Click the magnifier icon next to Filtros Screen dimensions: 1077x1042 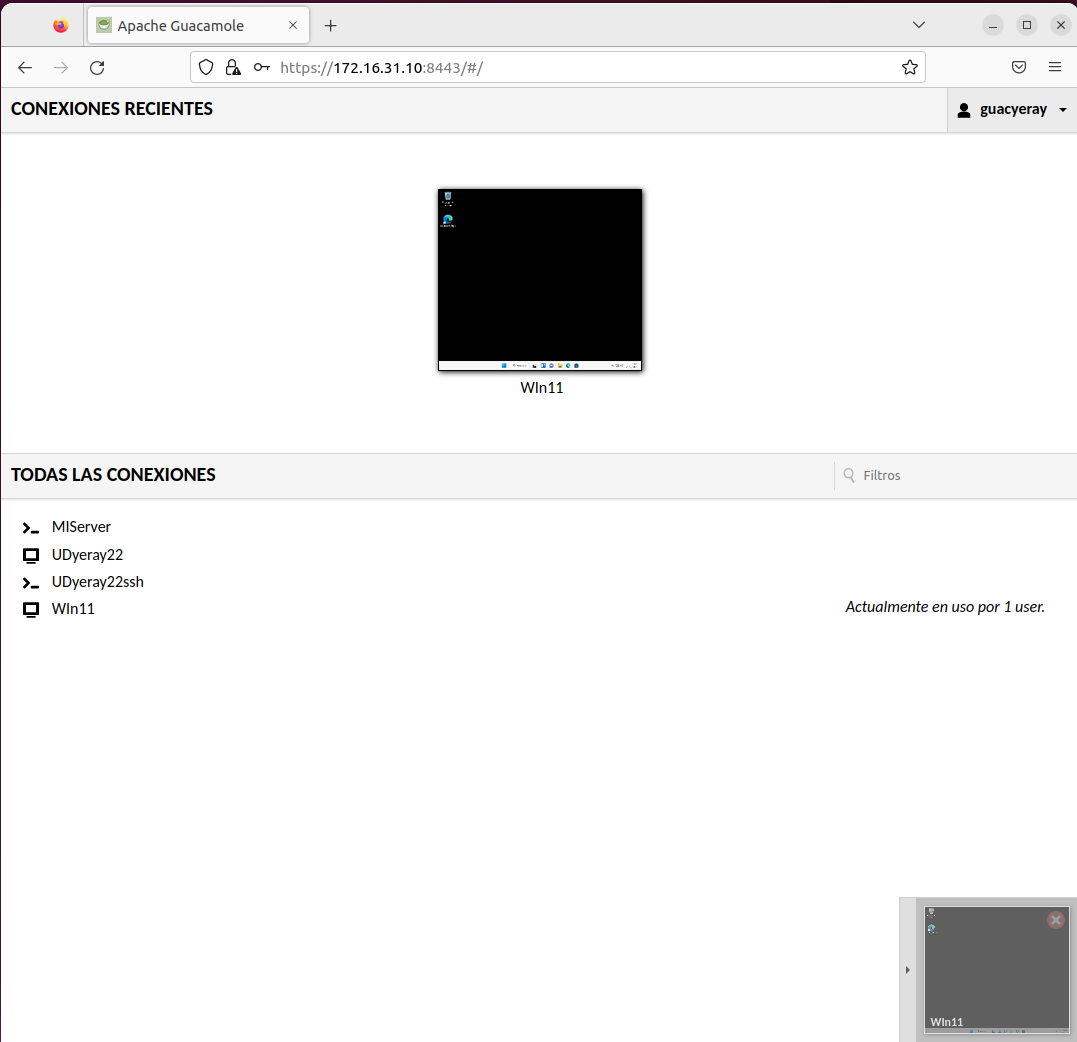849,475
